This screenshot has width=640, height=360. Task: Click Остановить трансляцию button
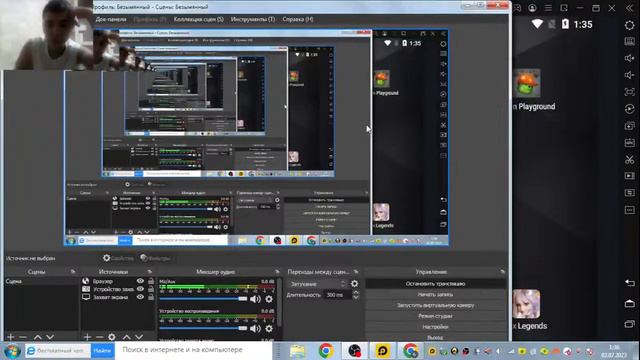pyautogui.click(x=435, y=284)
